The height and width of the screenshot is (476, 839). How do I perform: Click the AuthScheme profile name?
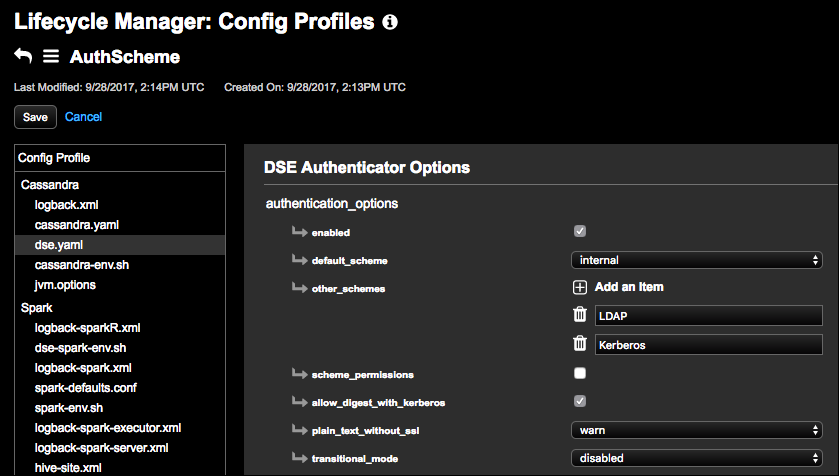[x=125, y=57]
